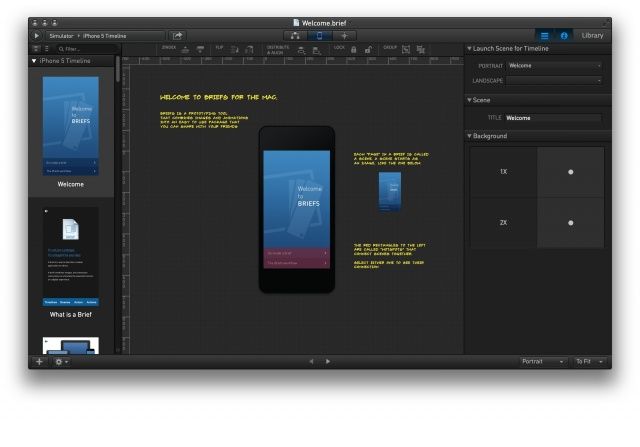Click the scene Title text field
This screenshot has height=447, width=640.
click(553, 118)
